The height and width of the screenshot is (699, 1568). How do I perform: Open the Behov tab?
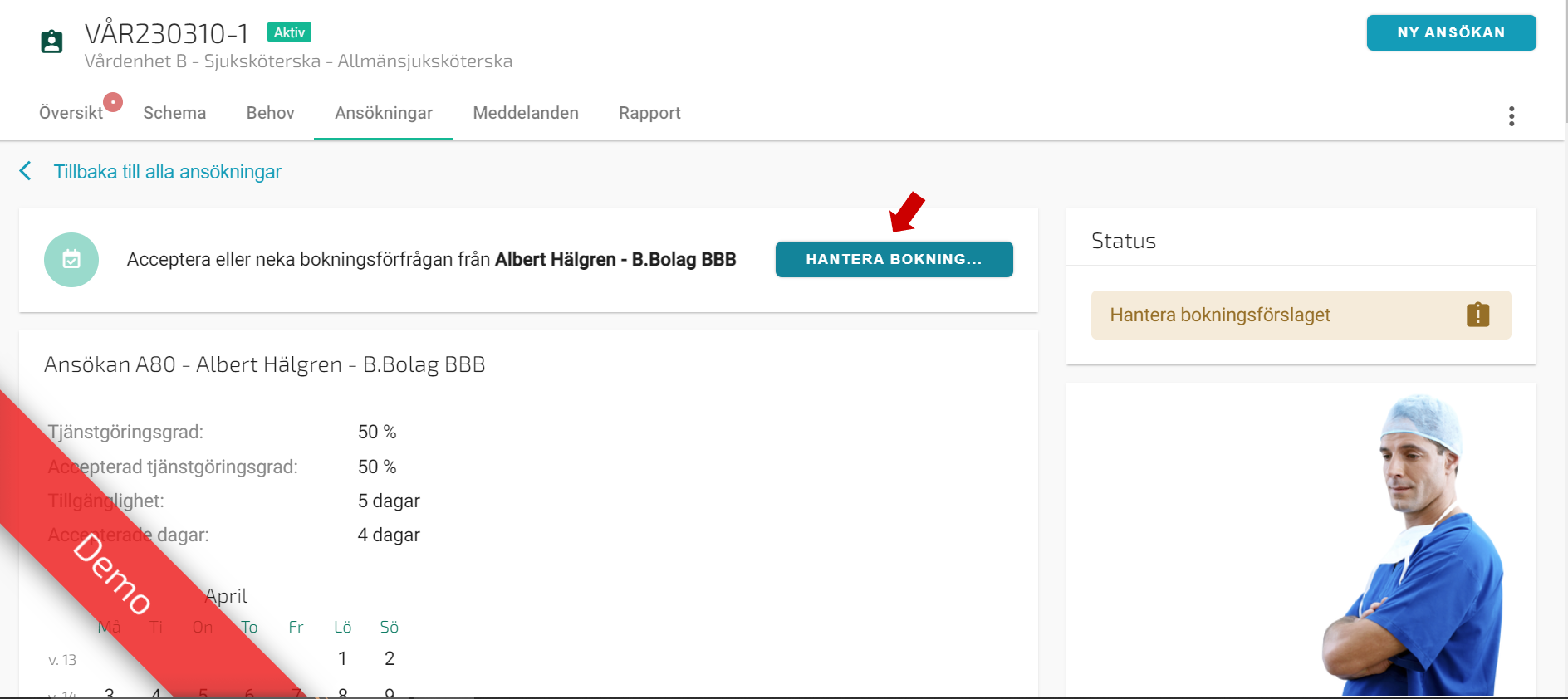(x=270, y=113)
